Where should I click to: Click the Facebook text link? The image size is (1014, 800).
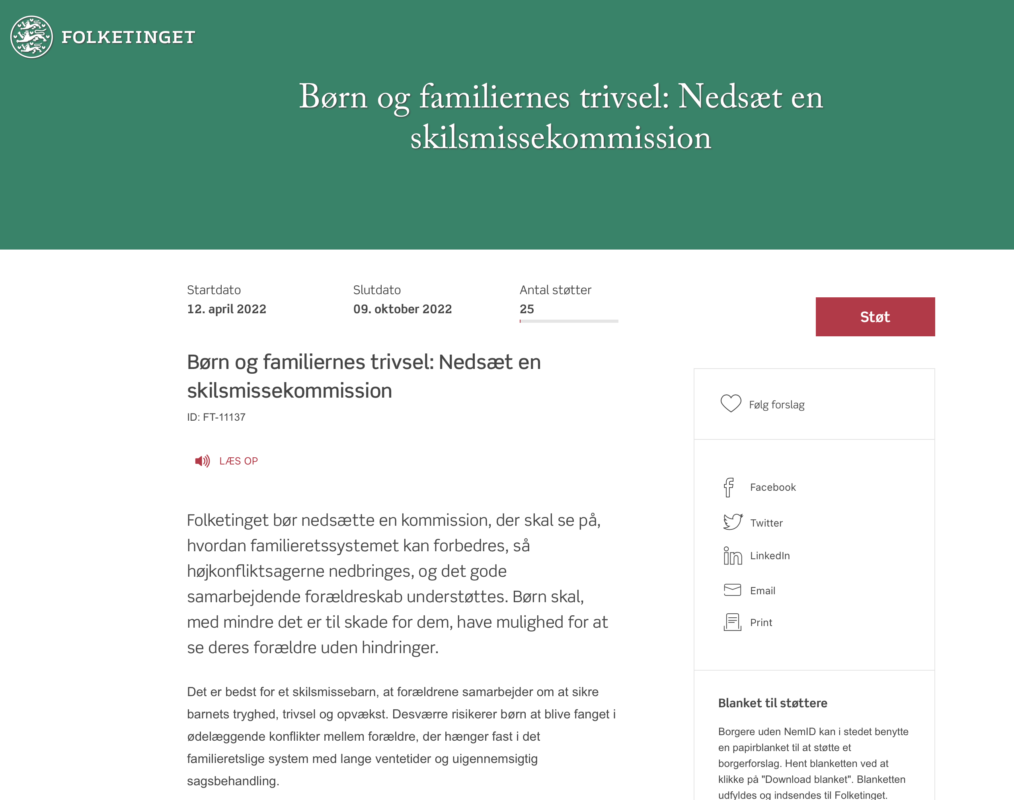(x=773, y=487)
